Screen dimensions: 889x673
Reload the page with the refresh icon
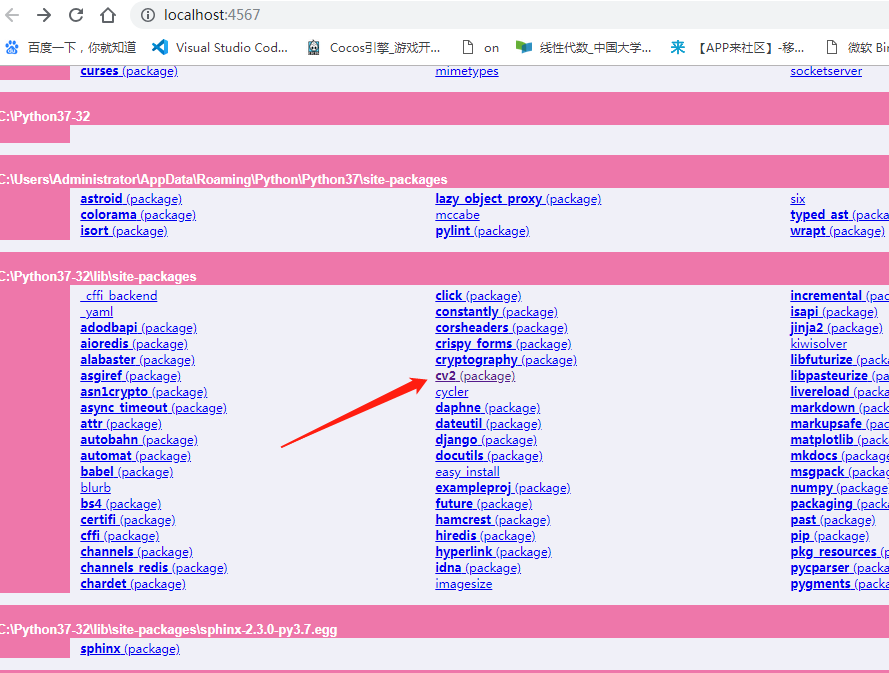76,15
